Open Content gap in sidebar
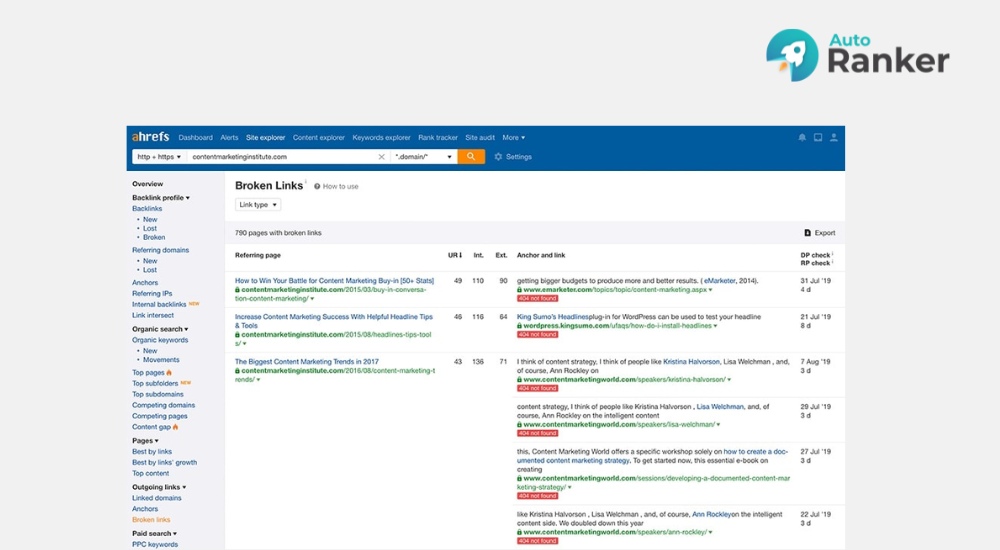The image size is (1000, 550). 151,427
